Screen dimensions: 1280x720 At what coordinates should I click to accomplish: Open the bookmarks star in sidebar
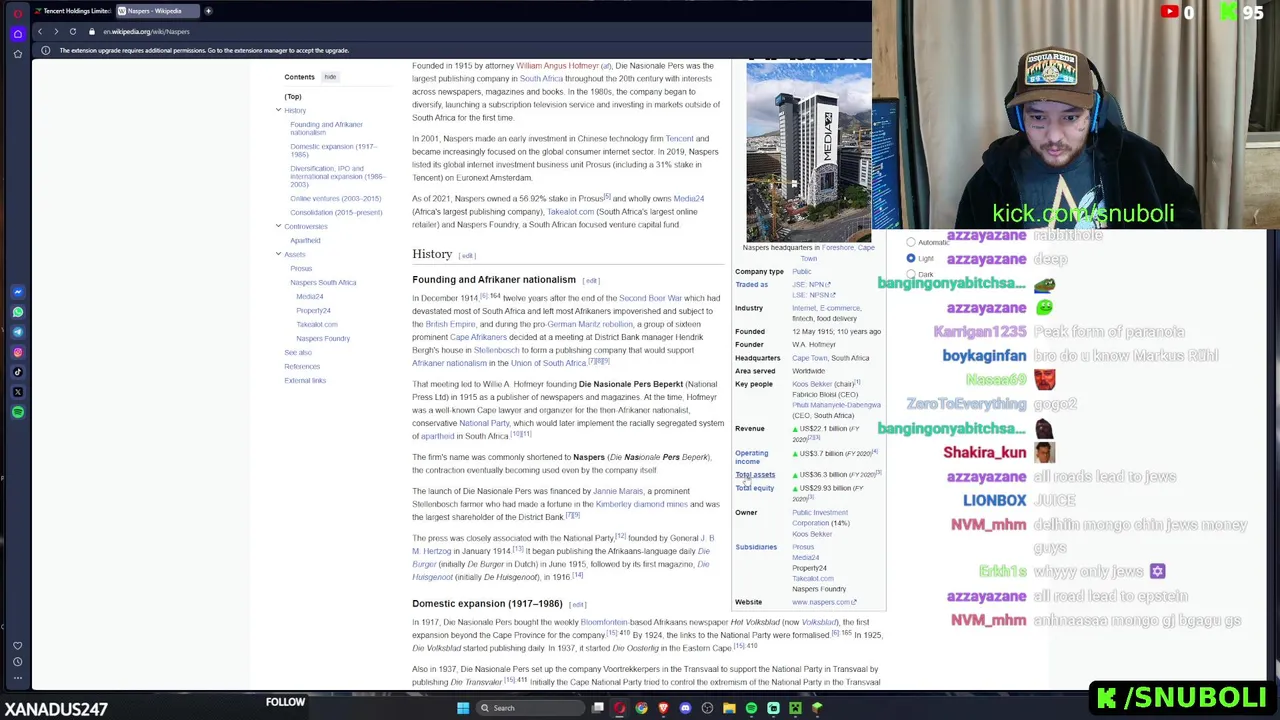point(18,53)
